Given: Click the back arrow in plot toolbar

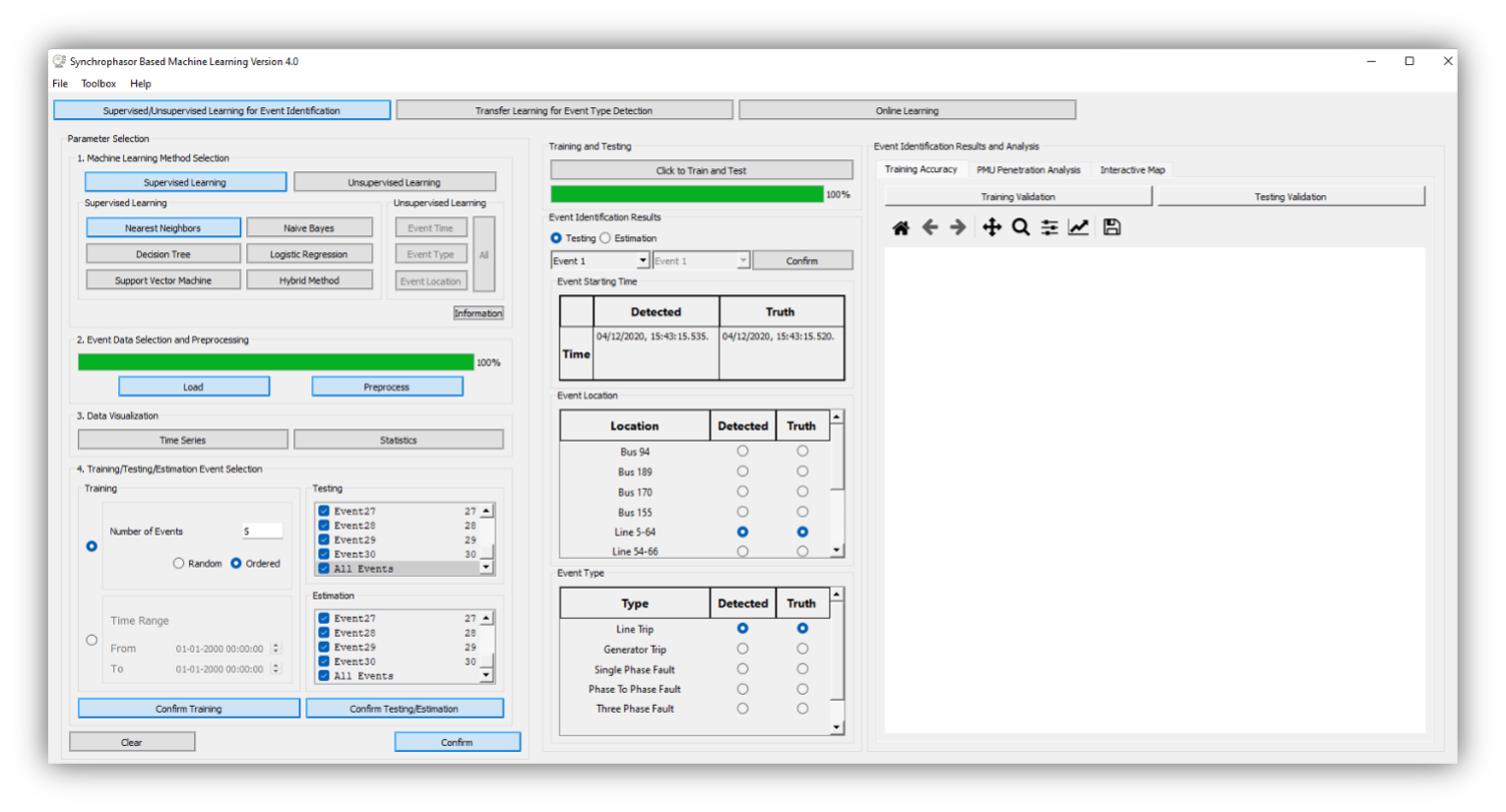Looking at the screenshot, I should point(929,228).
